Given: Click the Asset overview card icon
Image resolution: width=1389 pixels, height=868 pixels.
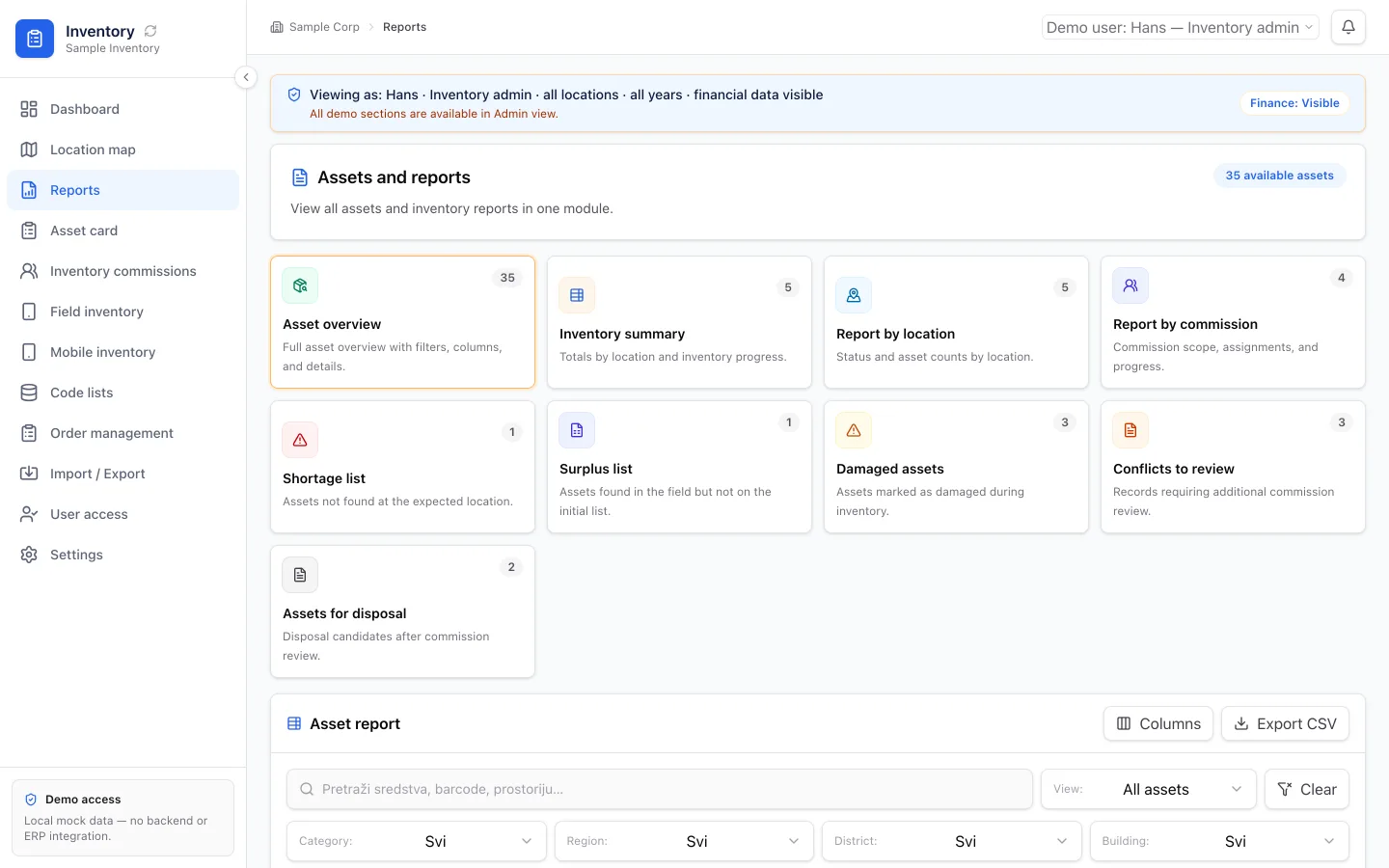Looking at the screenshot, I should (300, 285).
